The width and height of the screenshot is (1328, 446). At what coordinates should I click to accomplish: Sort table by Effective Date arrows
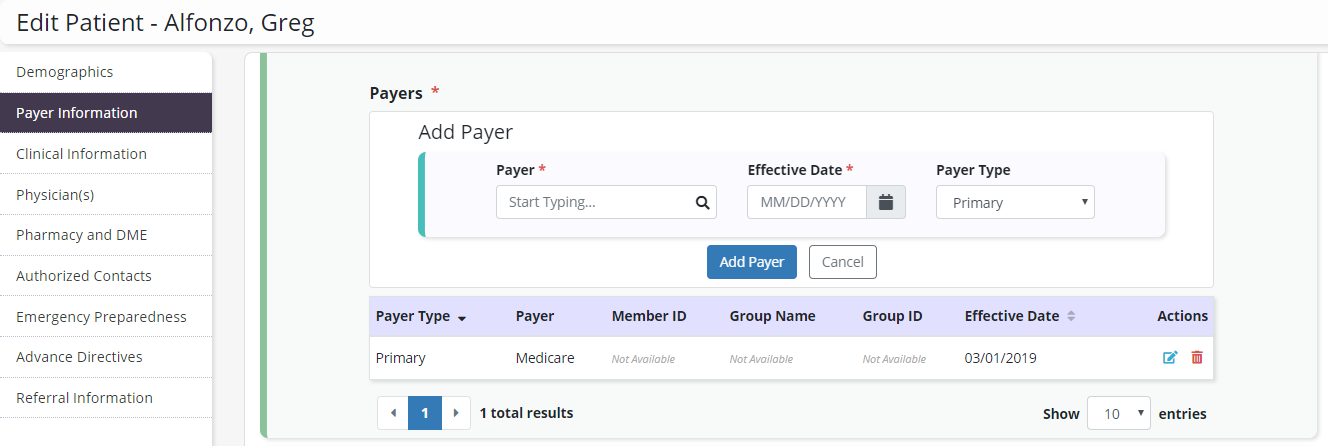(1071, 316)
